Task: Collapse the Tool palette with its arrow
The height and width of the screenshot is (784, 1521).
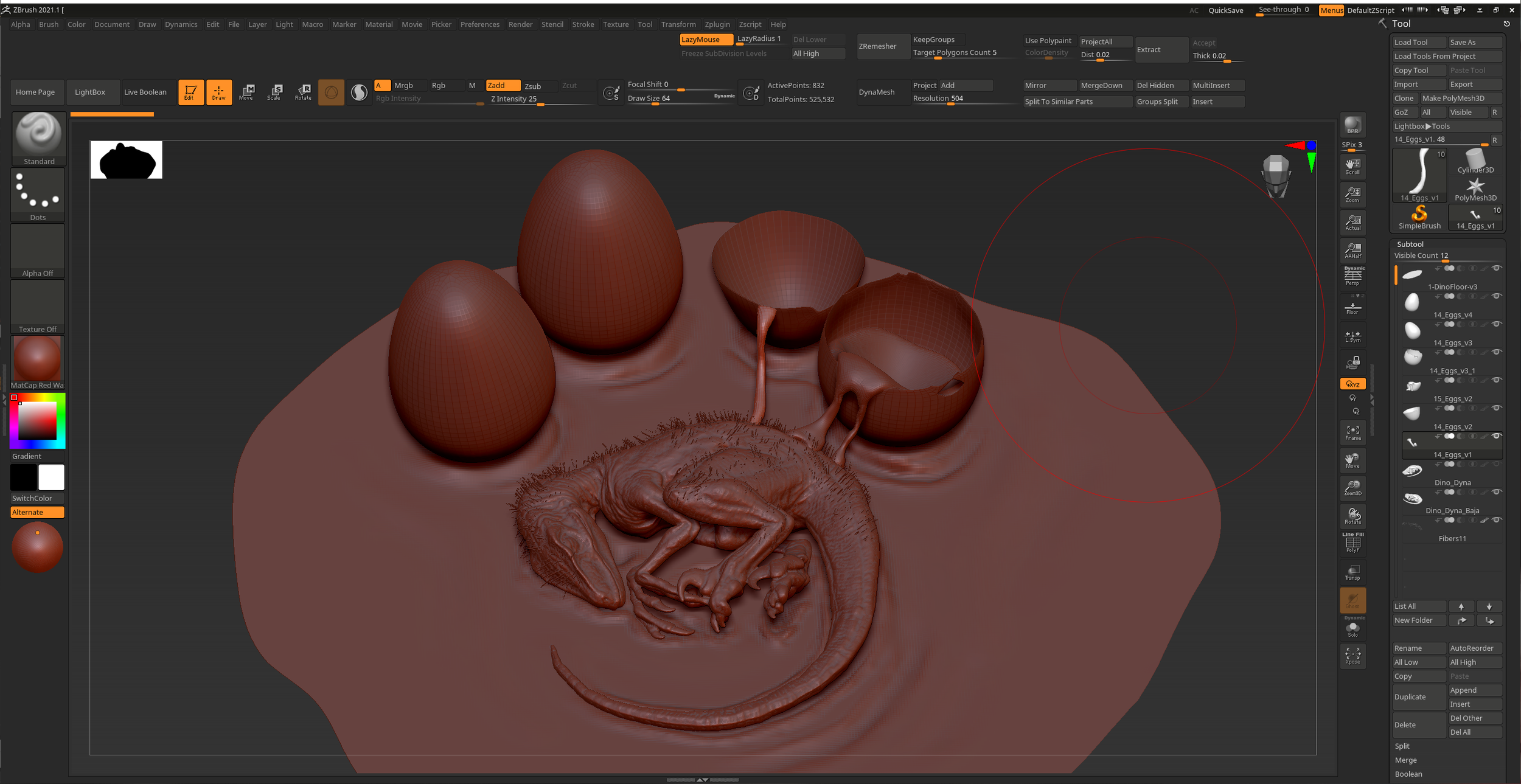Action: pos(1382,23)
